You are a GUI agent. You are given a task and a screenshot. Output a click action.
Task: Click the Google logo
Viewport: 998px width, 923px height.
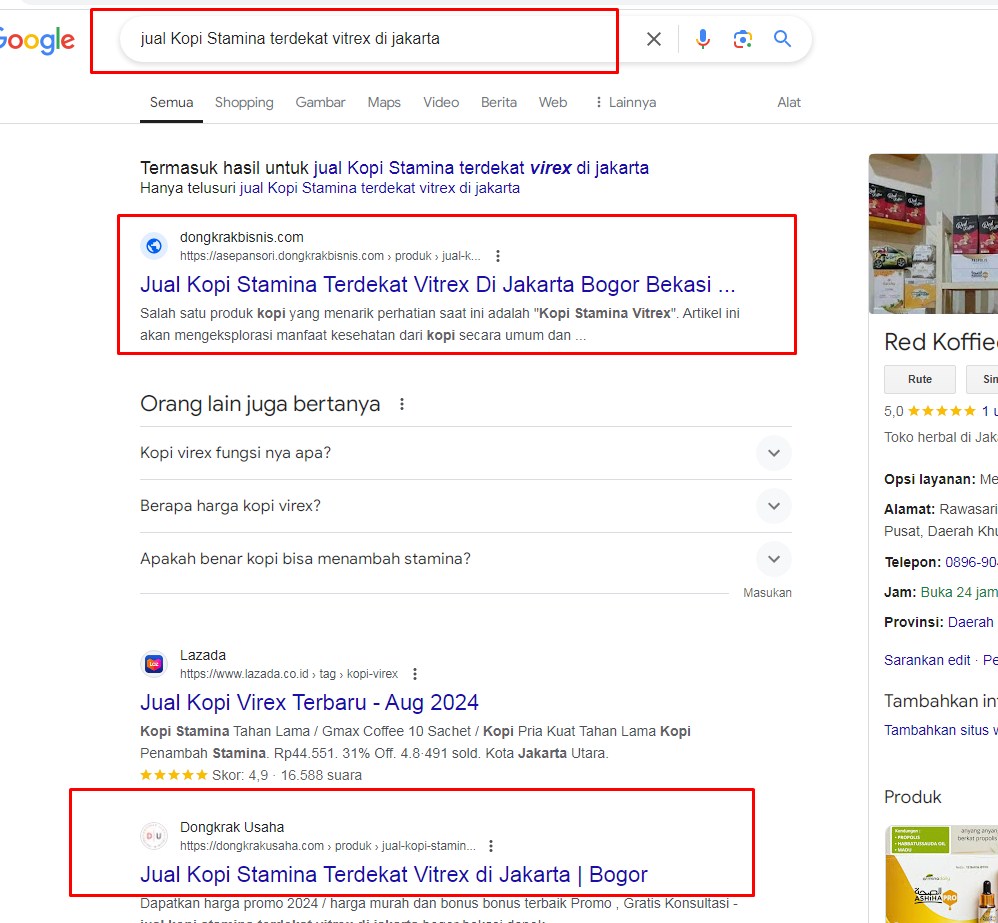37,41
